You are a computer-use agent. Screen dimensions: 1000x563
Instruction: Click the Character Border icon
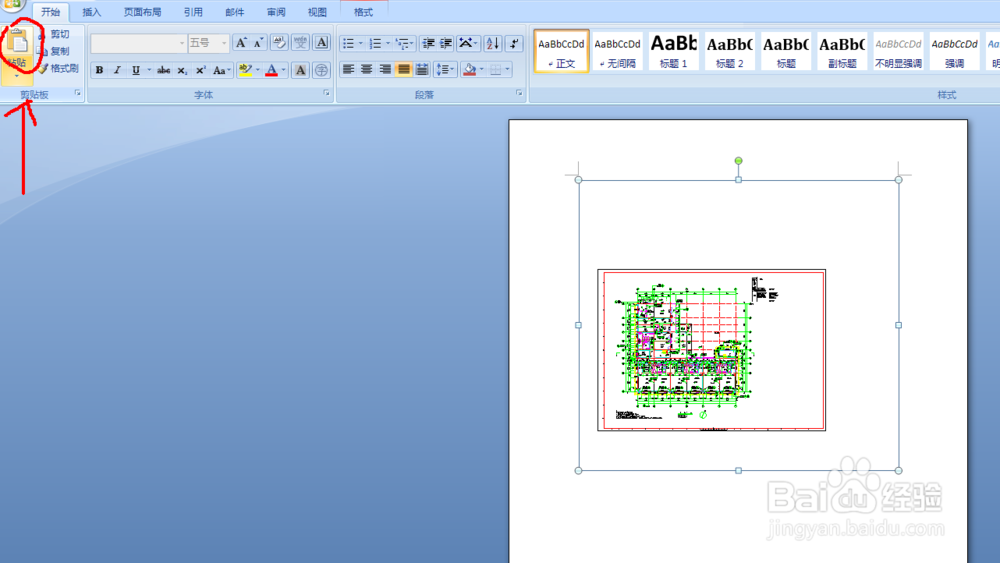click(321, 43)
